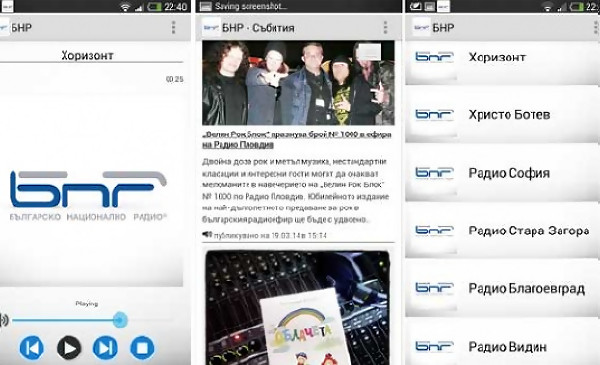
Task: Open overflow menu on Хоризонт player screen
Action: (173, 28)
